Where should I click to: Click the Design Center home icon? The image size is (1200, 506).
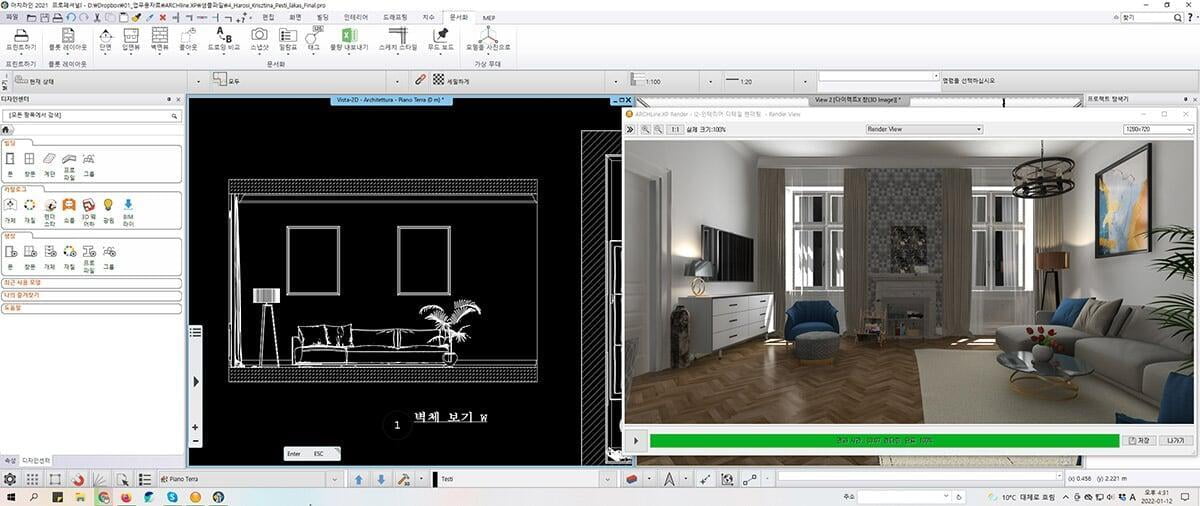(7, 129)
